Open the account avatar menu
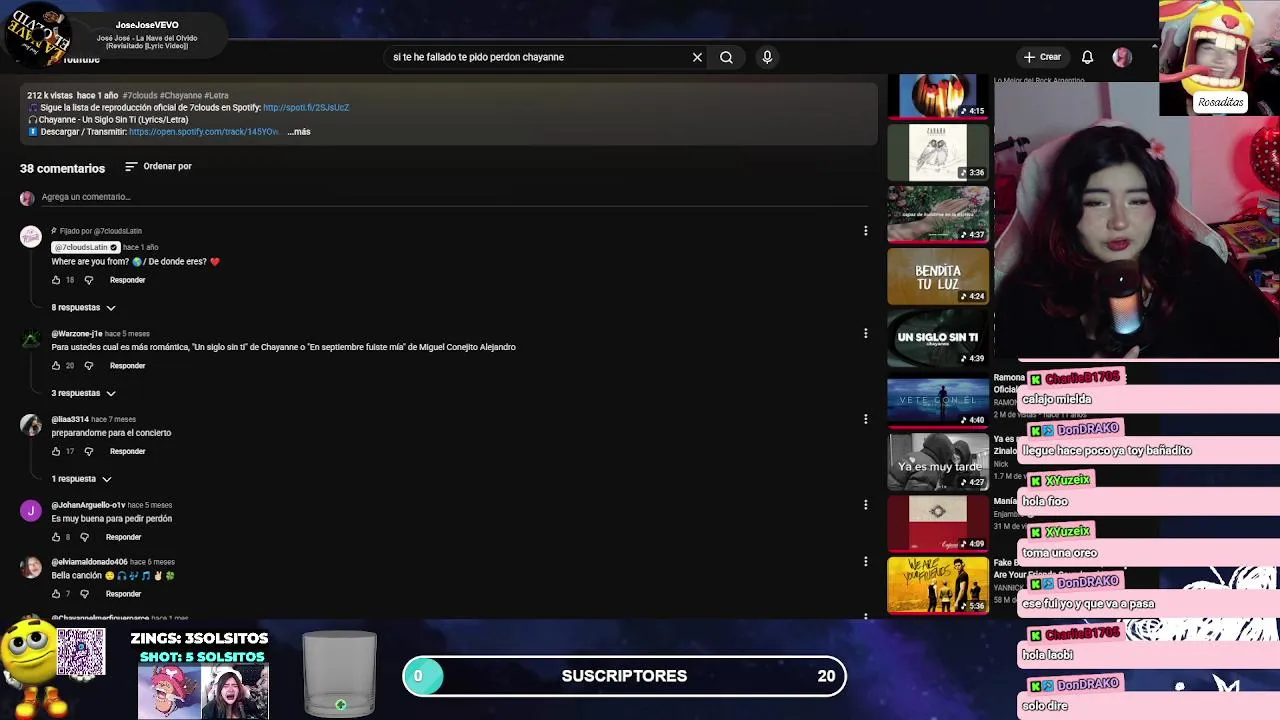The height and width of the screenshot is (720, 1280). pos(1122,57)
